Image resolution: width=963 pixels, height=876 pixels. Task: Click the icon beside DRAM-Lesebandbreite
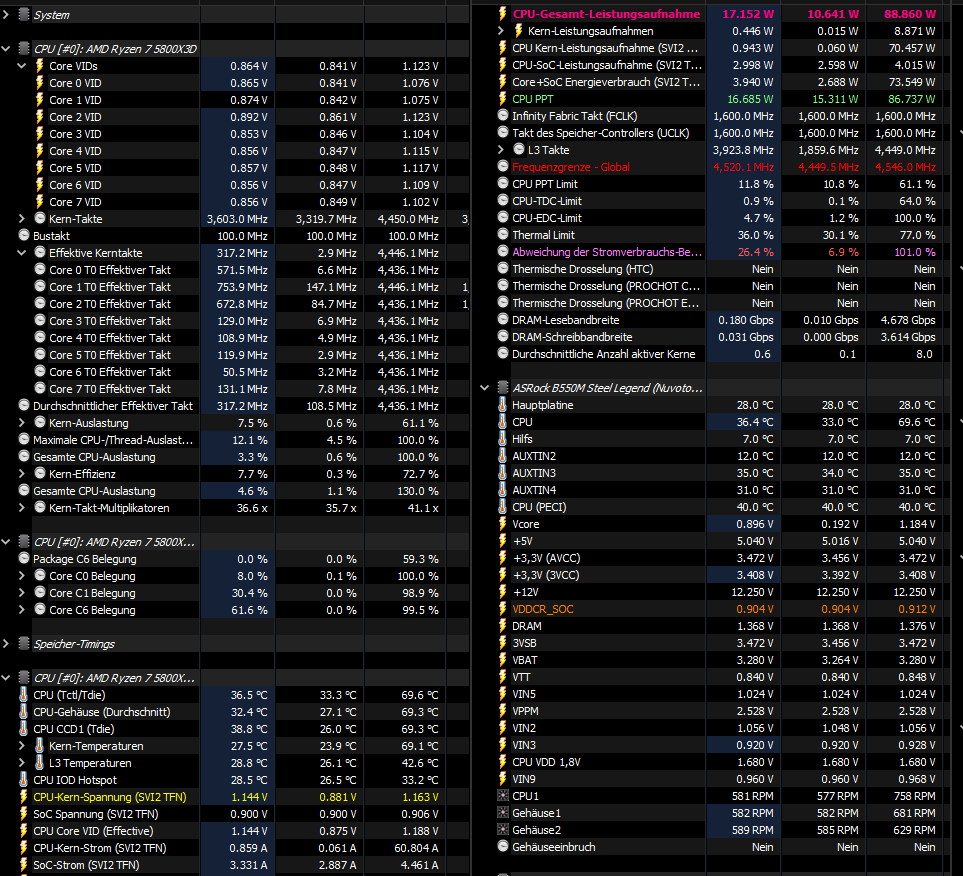point(502,319)
